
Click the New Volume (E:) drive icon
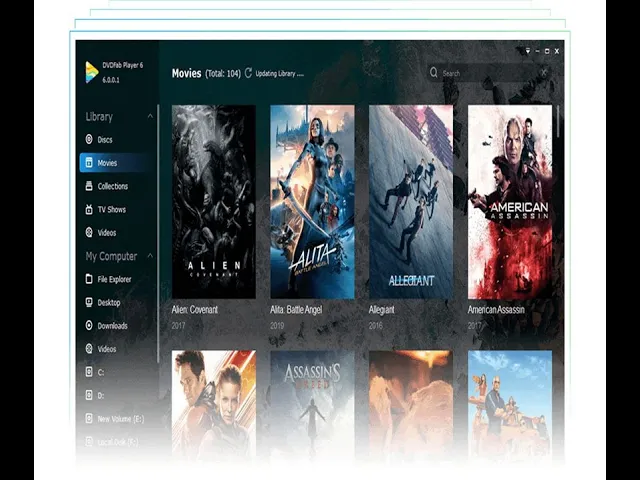(x=89, y=418)
